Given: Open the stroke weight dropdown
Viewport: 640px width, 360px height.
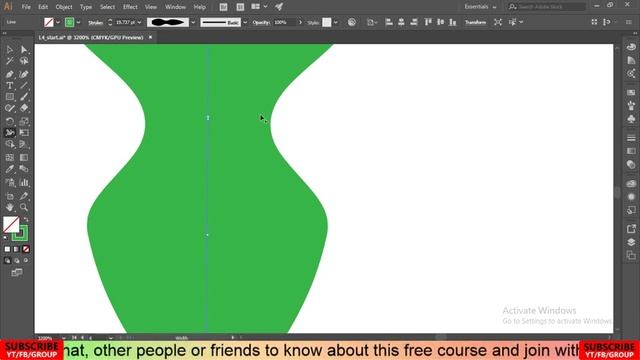Looking at the screenshot, I should pos(140,22).
